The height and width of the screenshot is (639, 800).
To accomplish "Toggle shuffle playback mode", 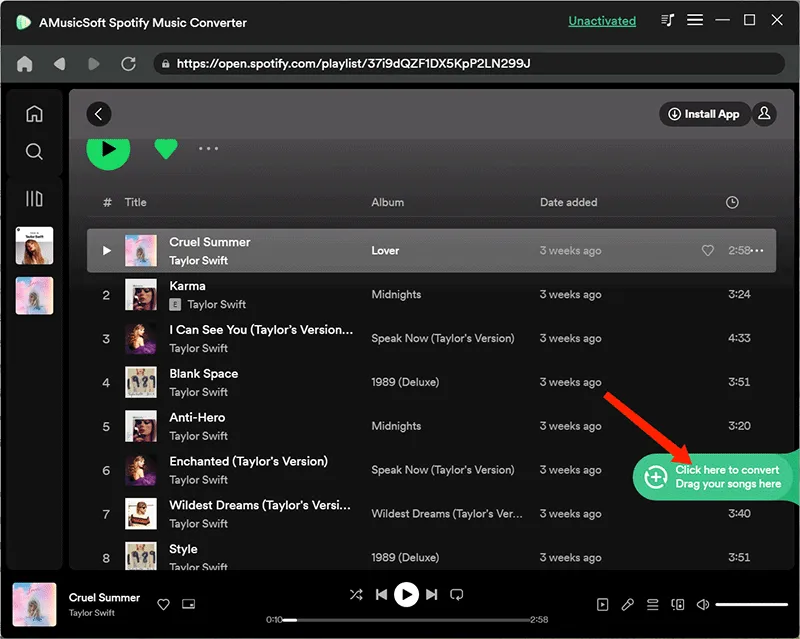I will tap(356, 594).
